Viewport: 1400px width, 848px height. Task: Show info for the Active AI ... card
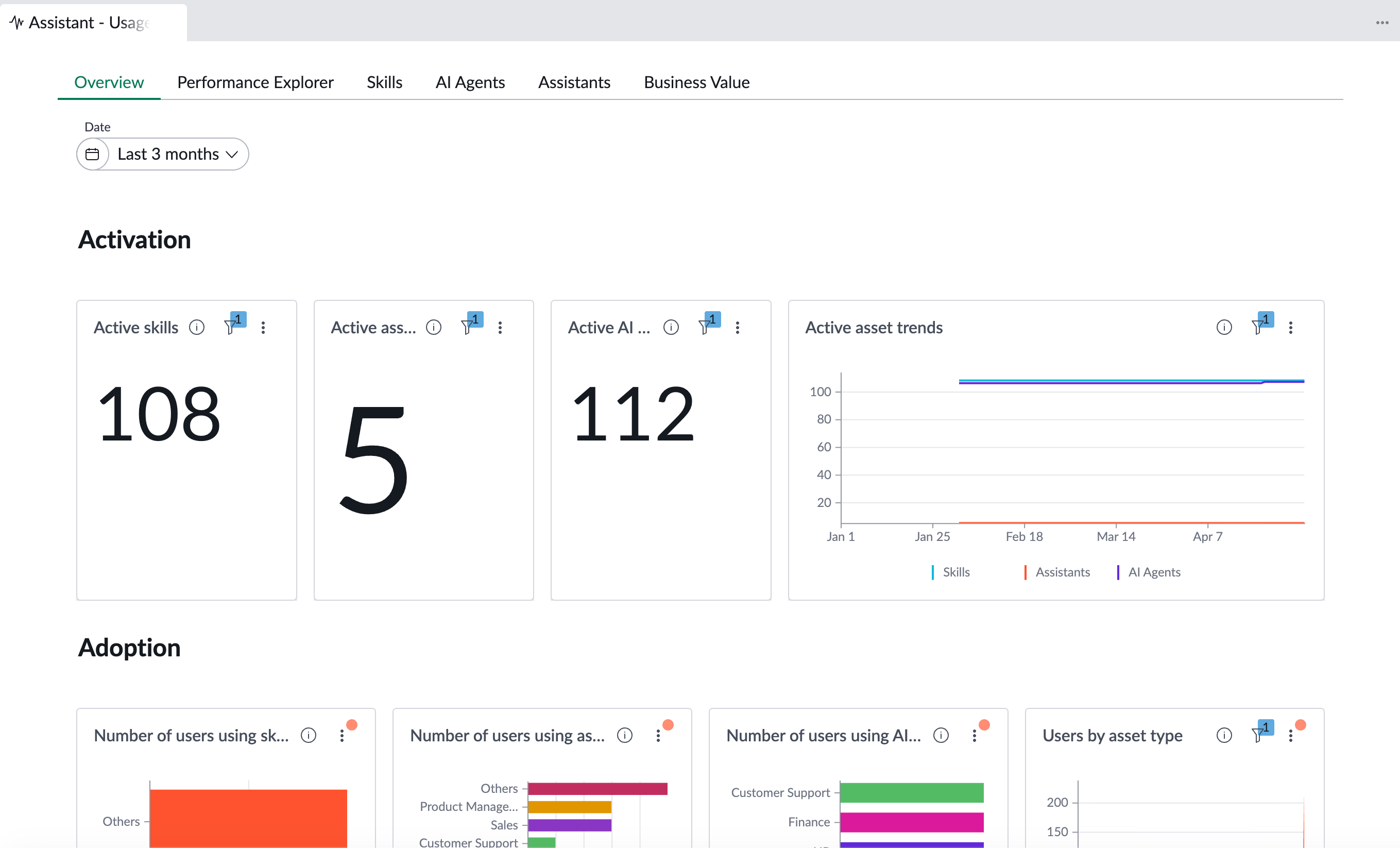pos(671,327)
